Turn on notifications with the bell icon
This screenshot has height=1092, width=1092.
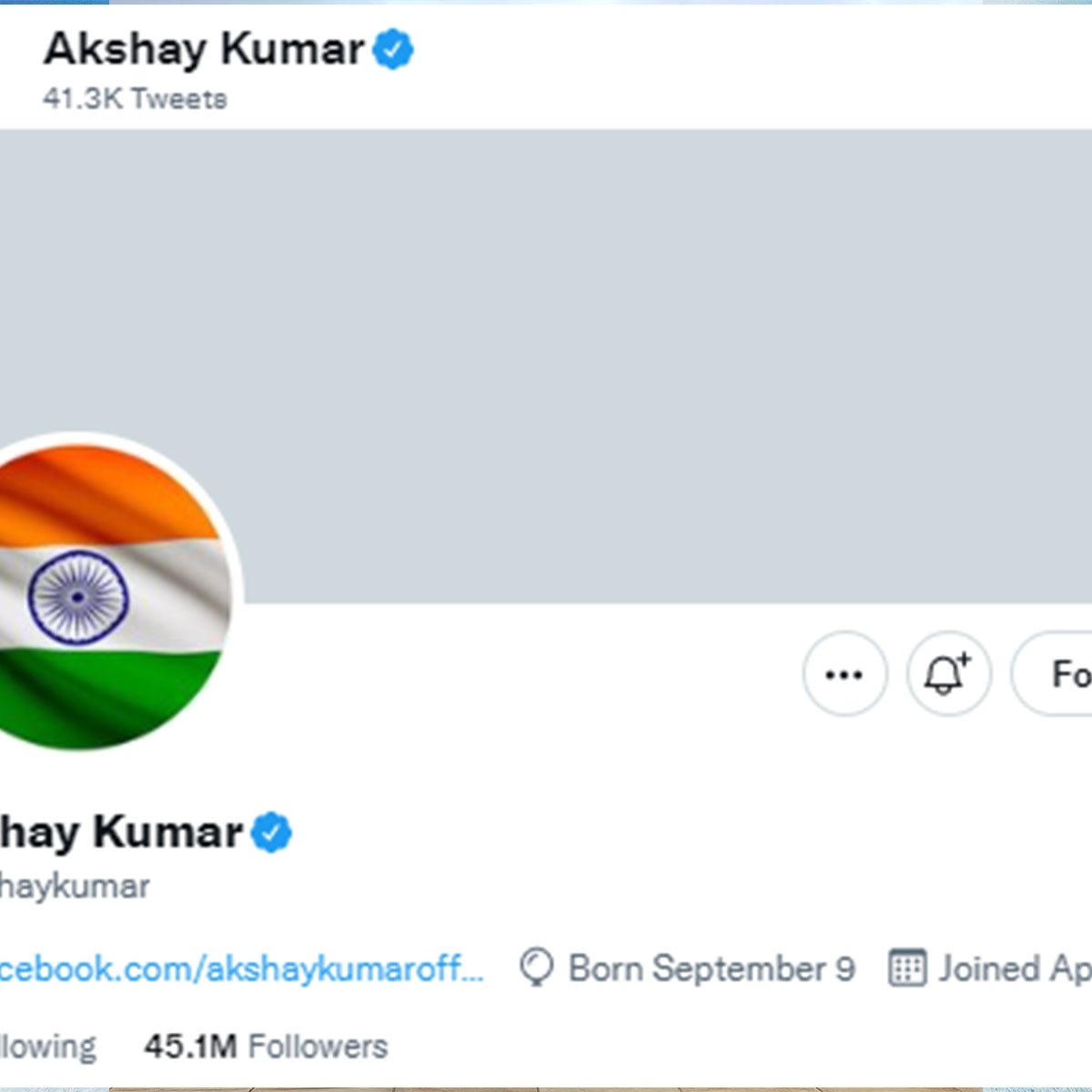tap(947, 674)
